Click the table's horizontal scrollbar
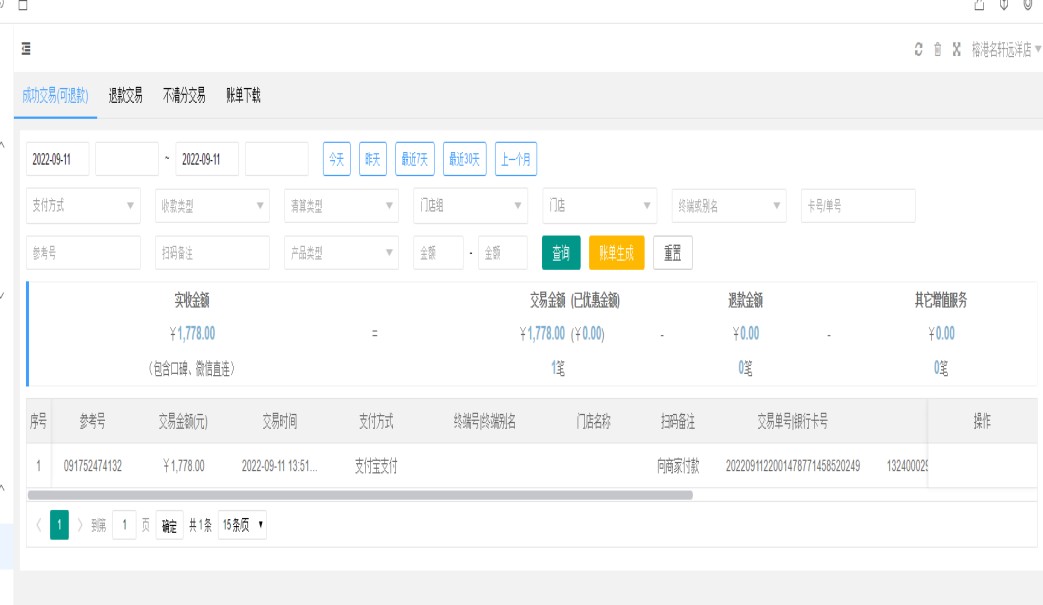 [360, 495]
